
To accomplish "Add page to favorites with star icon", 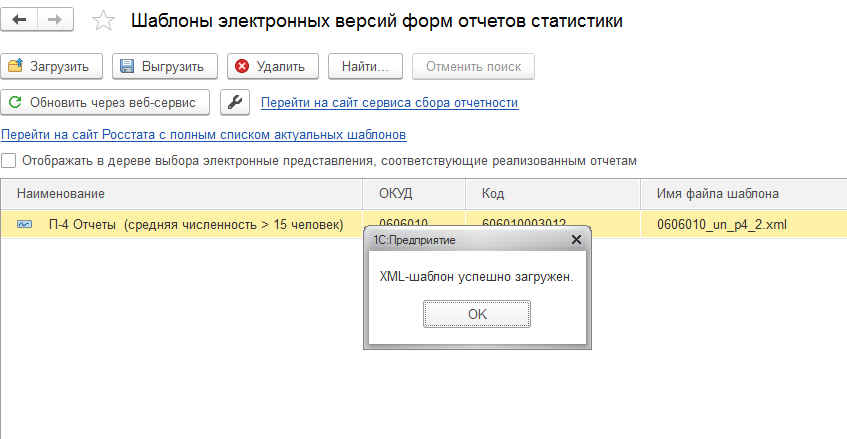I will 103,21.
